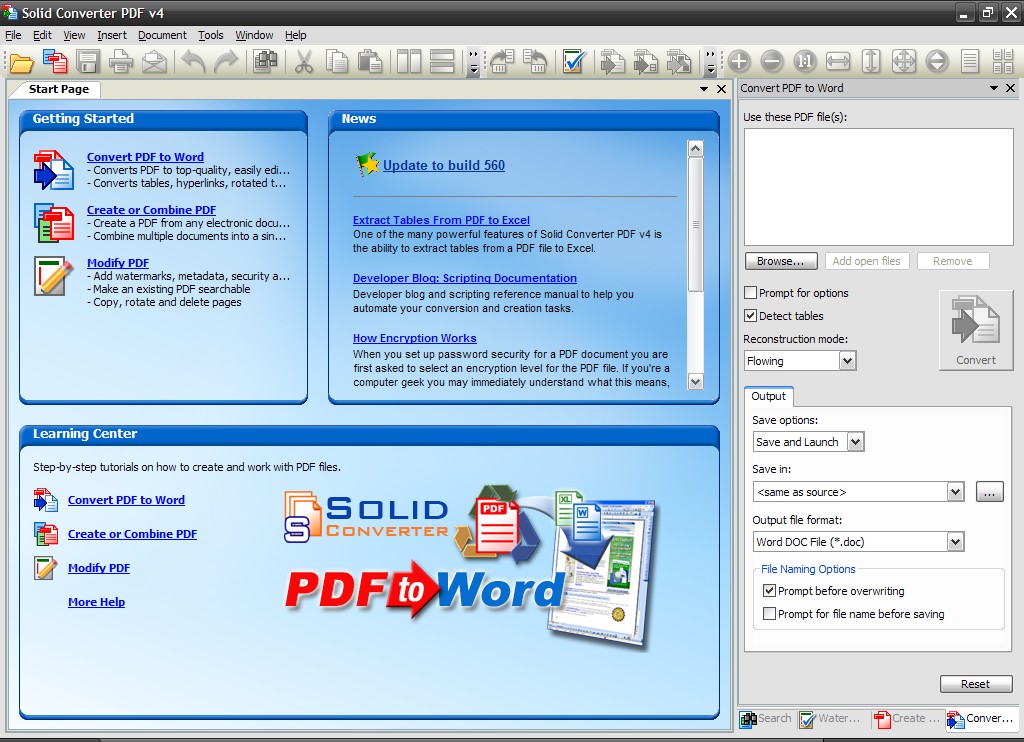
Task: Select the Start Page tab
Action: [59, 89]
